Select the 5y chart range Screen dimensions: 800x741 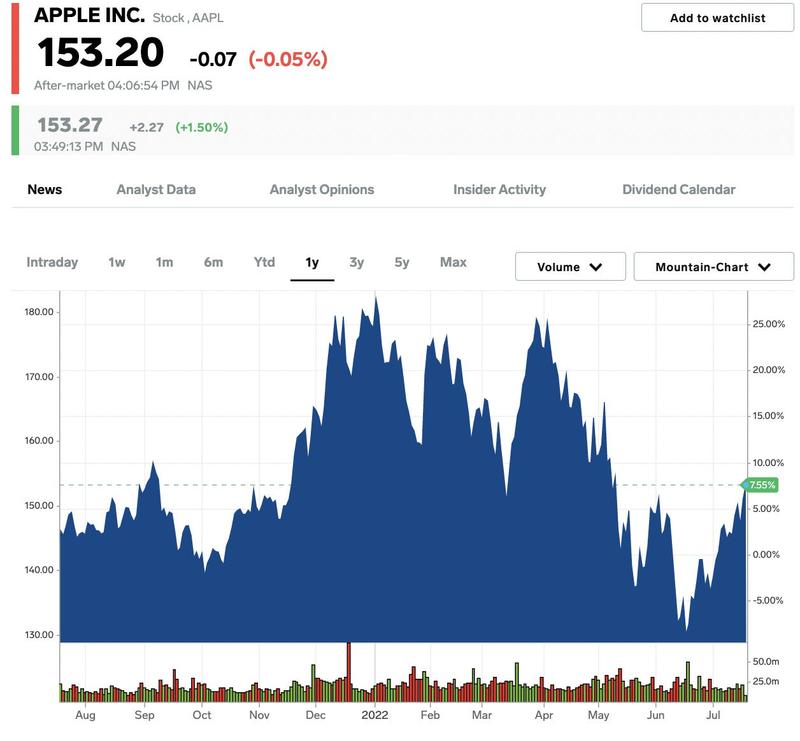402,262
